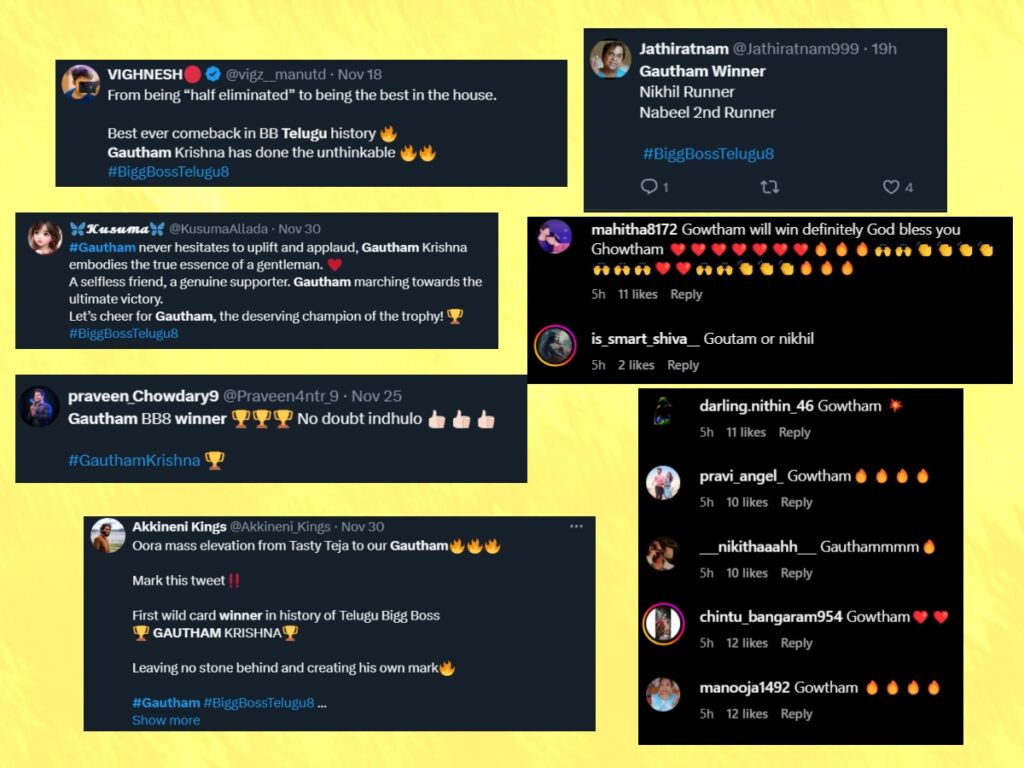Open #Gautham hashtag in Kusuma's tweet
This screenshot has width=1024, height=768.
(102, 248)
